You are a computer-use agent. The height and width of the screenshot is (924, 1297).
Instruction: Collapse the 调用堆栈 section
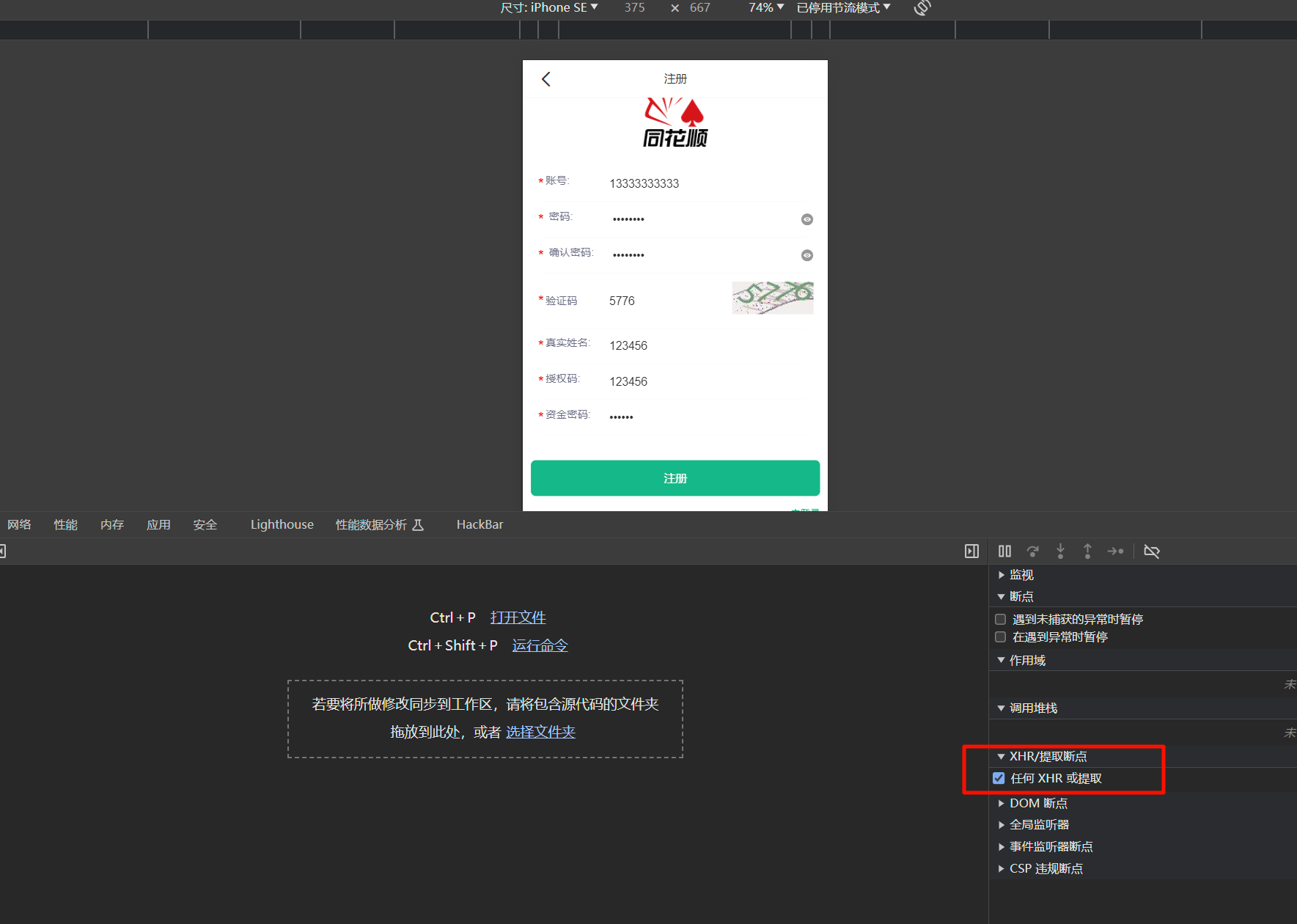(1033, 708)
